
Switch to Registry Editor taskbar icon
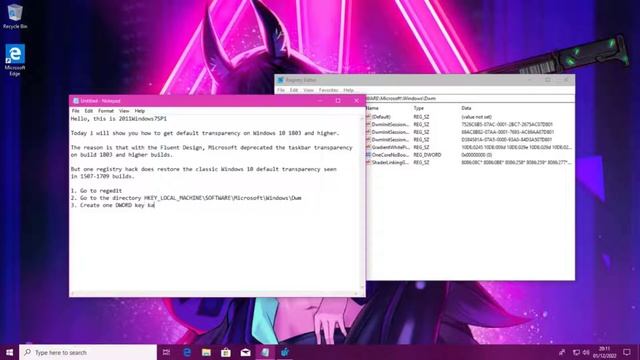tap(285, 352)
